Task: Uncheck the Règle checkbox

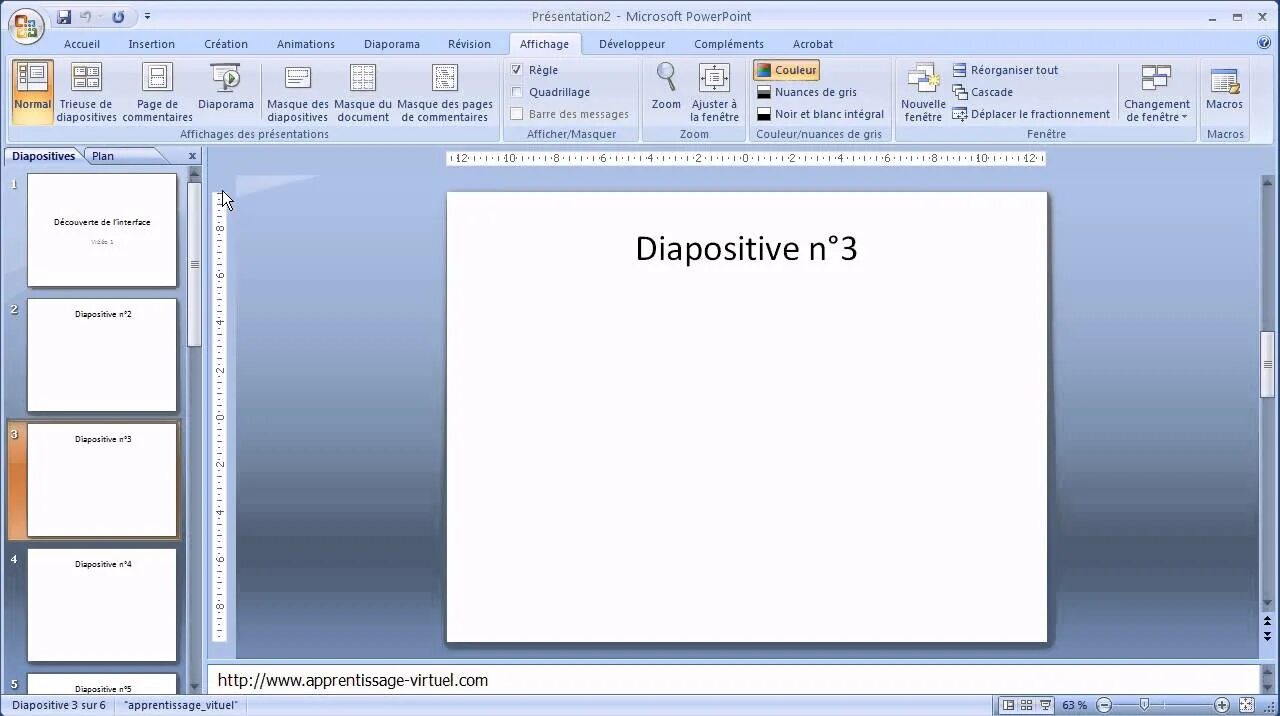Action: pos(517,70)
